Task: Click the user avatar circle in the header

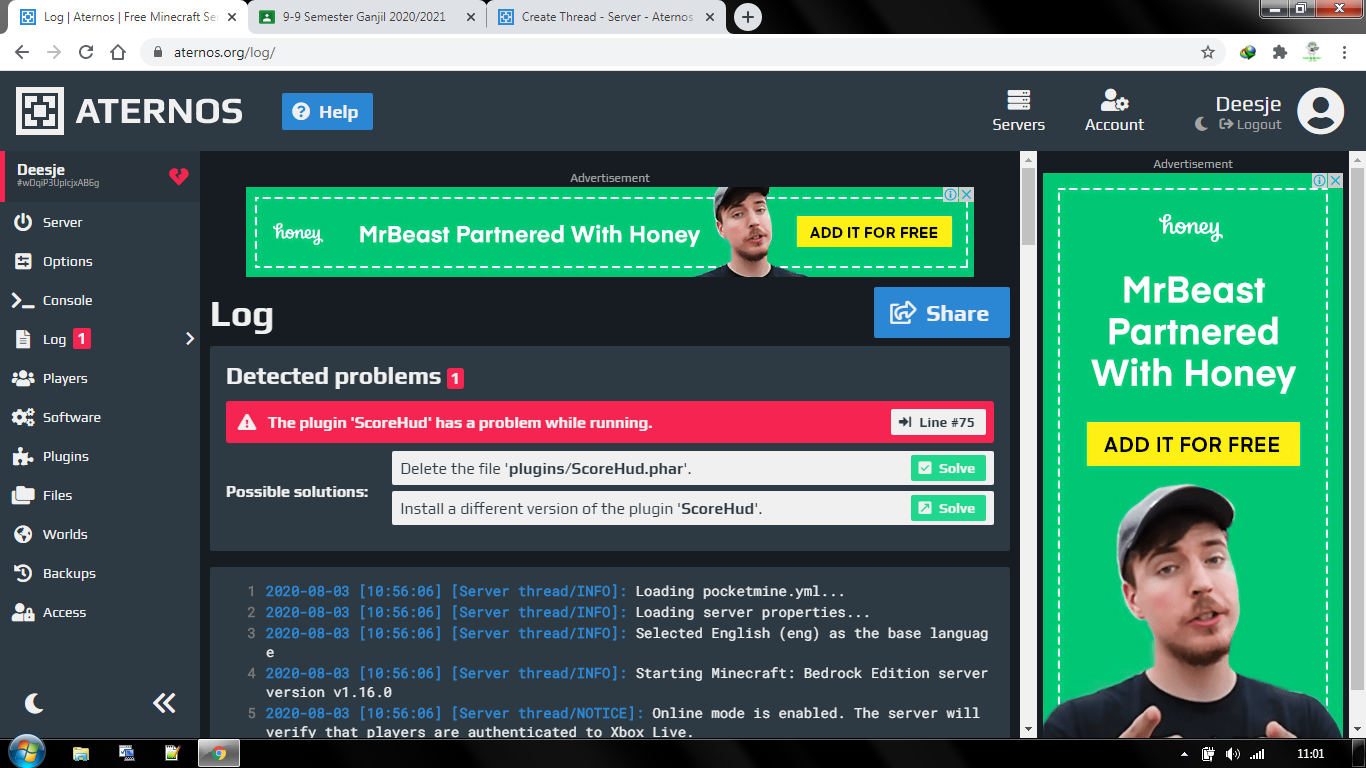Action: tap(1320, 111)
